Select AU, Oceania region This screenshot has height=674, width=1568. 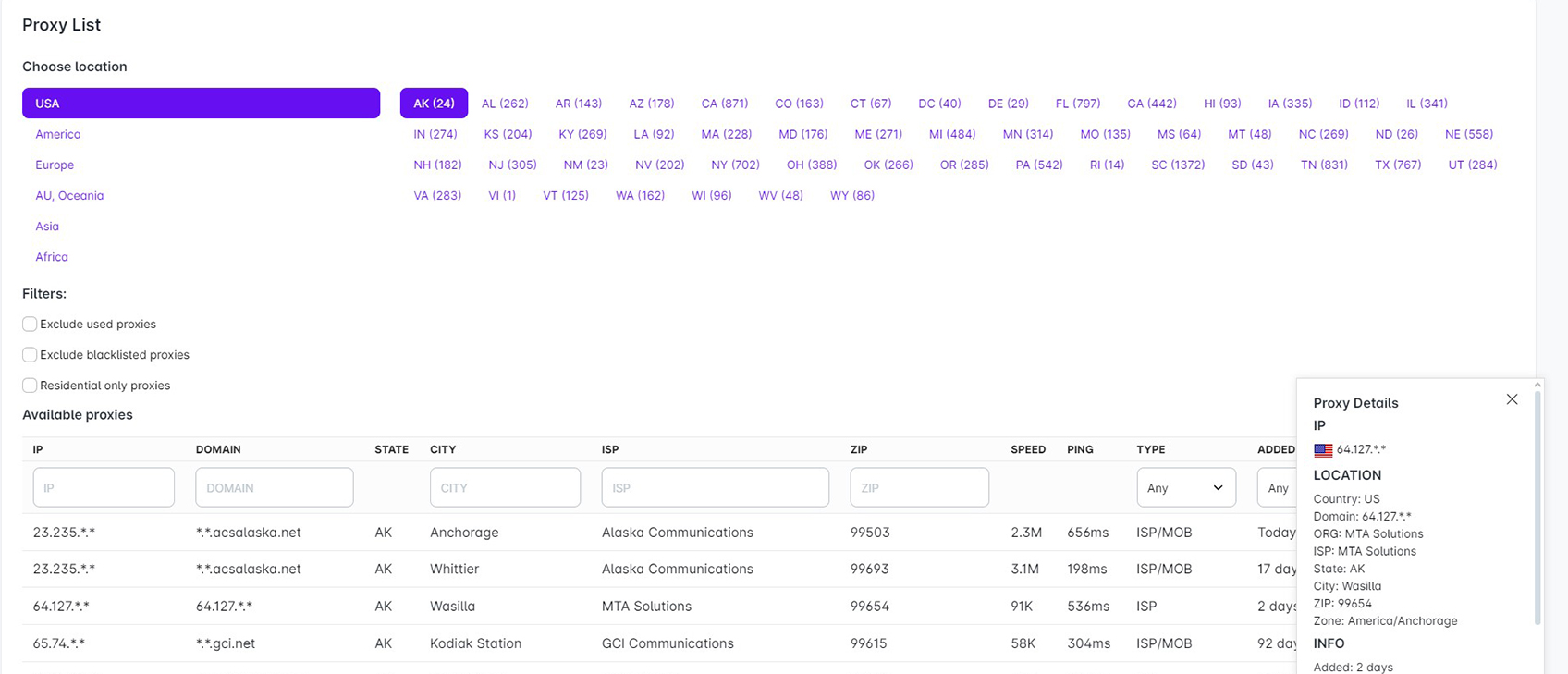tap(69, 195)
